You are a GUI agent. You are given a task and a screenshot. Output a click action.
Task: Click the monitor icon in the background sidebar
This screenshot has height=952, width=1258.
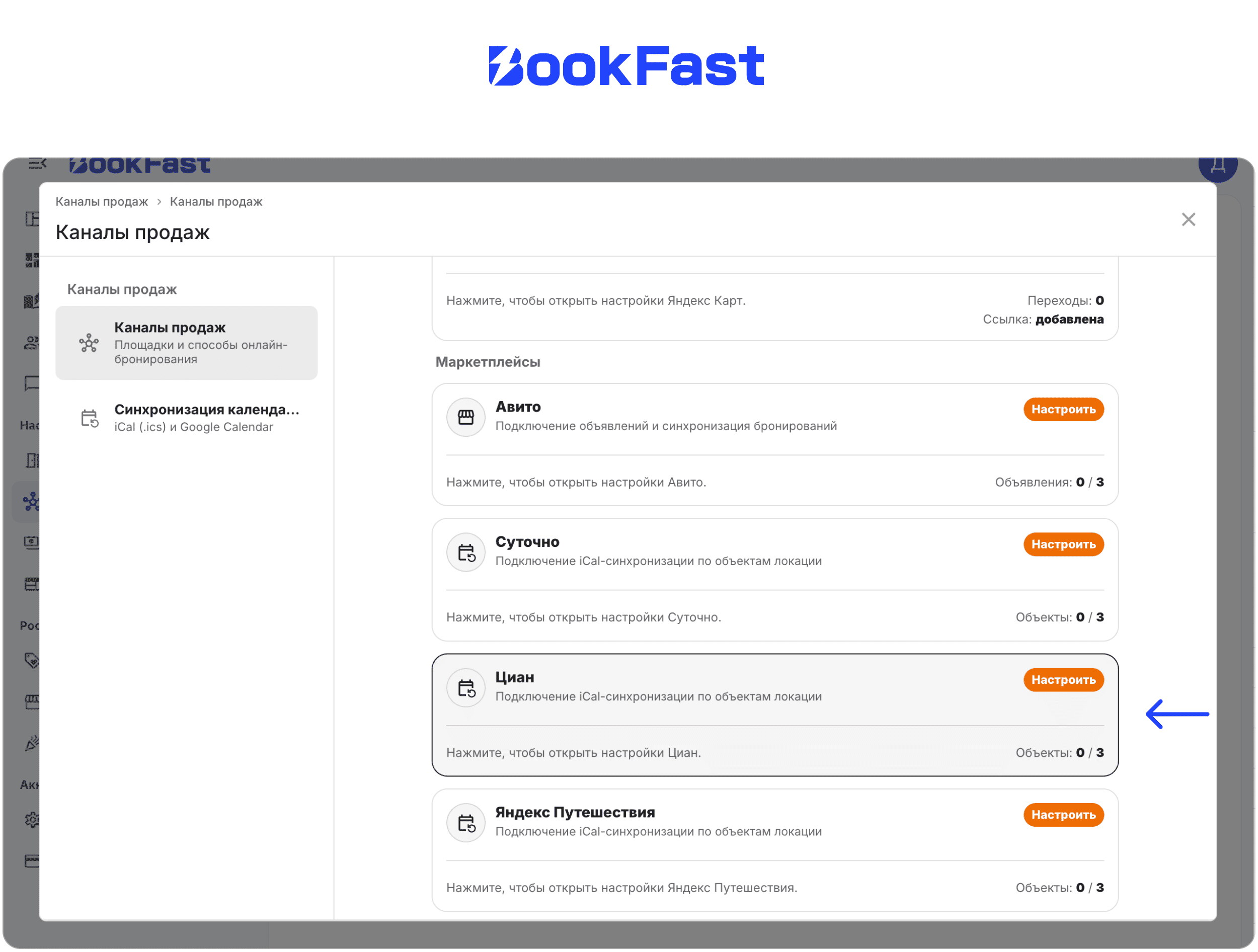point(31,542)
